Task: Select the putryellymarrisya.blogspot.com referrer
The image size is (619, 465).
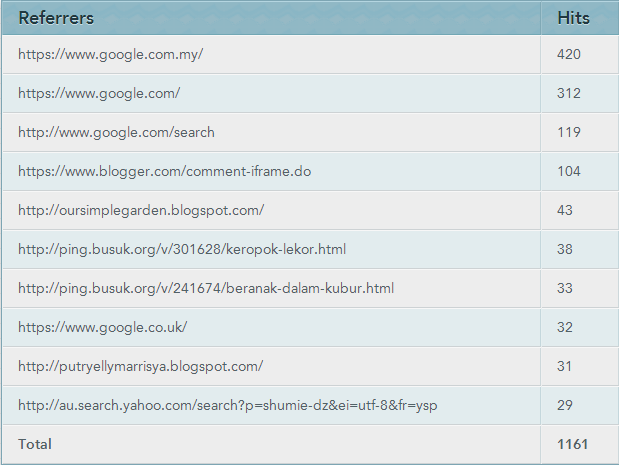Action: click(x=141, y=366)
